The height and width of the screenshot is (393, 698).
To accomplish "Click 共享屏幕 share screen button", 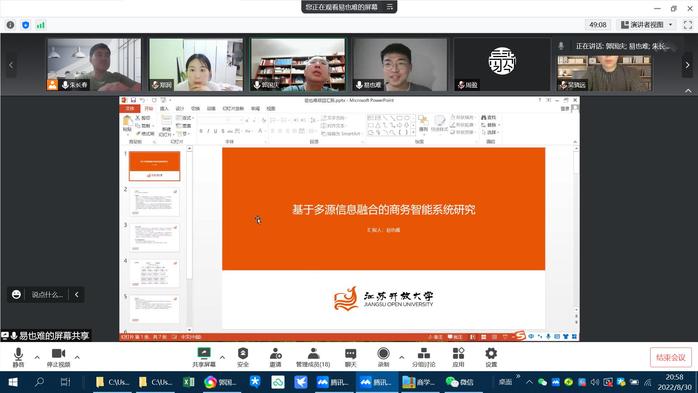I will click(204, 357).
